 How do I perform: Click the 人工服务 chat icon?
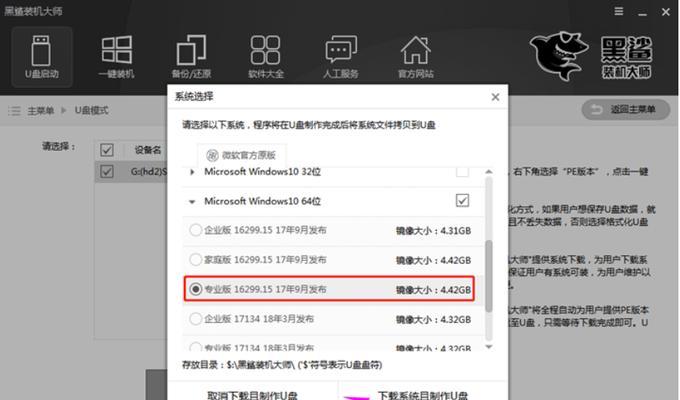[x=341, y=57]
